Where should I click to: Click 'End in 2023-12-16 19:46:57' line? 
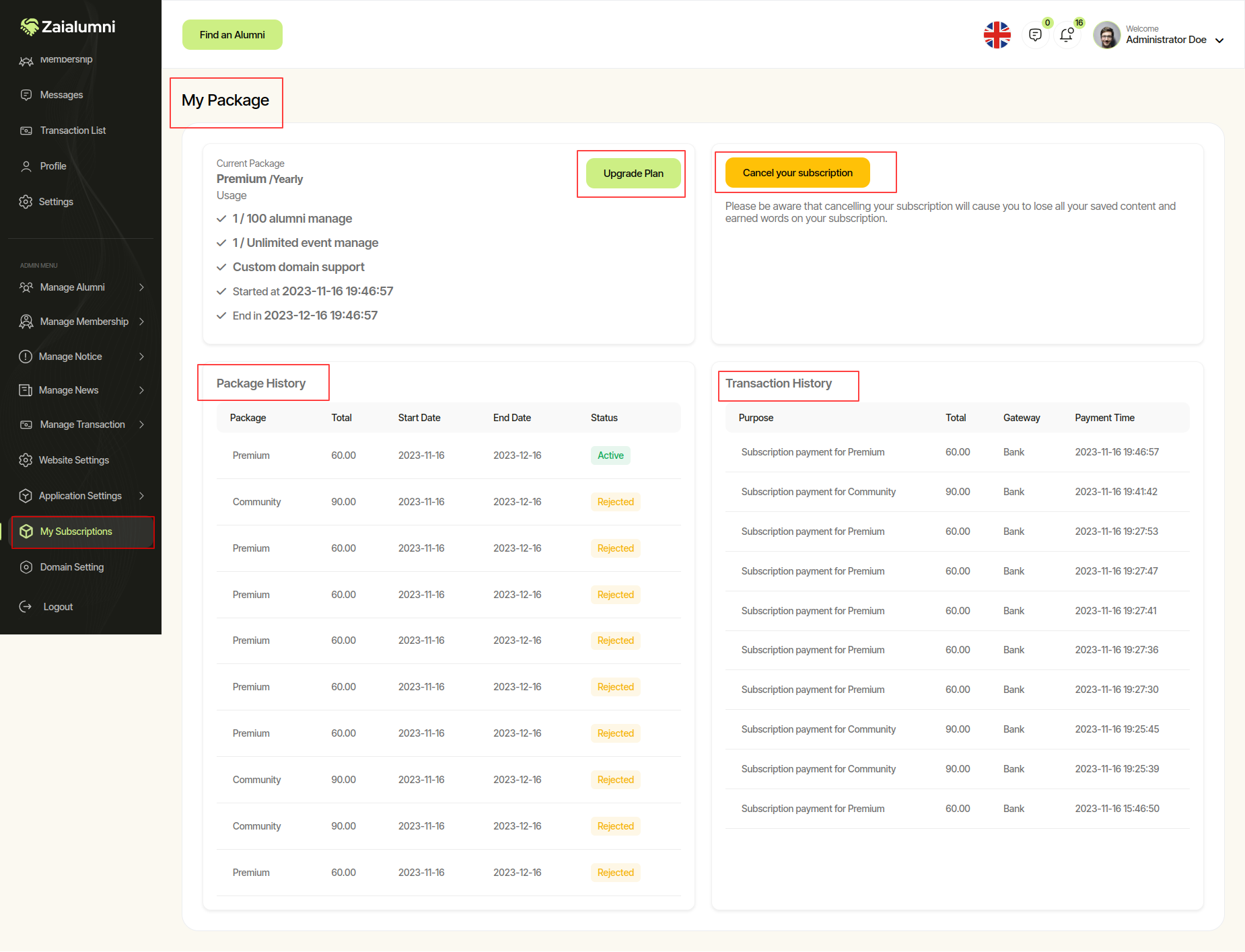click(305, 316)
